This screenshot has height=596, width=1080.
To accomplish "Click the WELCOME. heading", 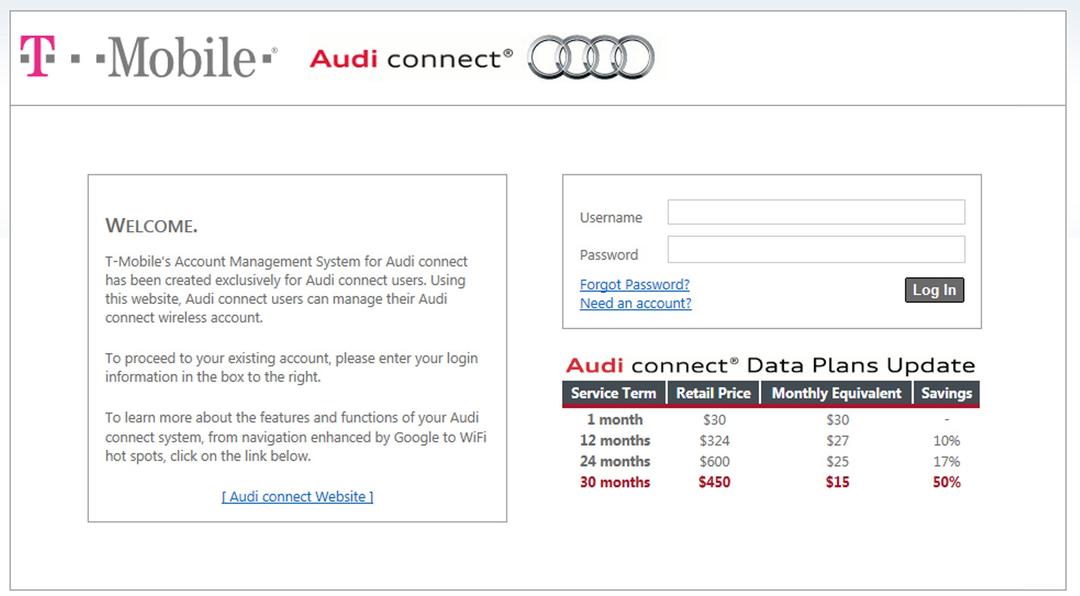I will click(x=151, y=225).
